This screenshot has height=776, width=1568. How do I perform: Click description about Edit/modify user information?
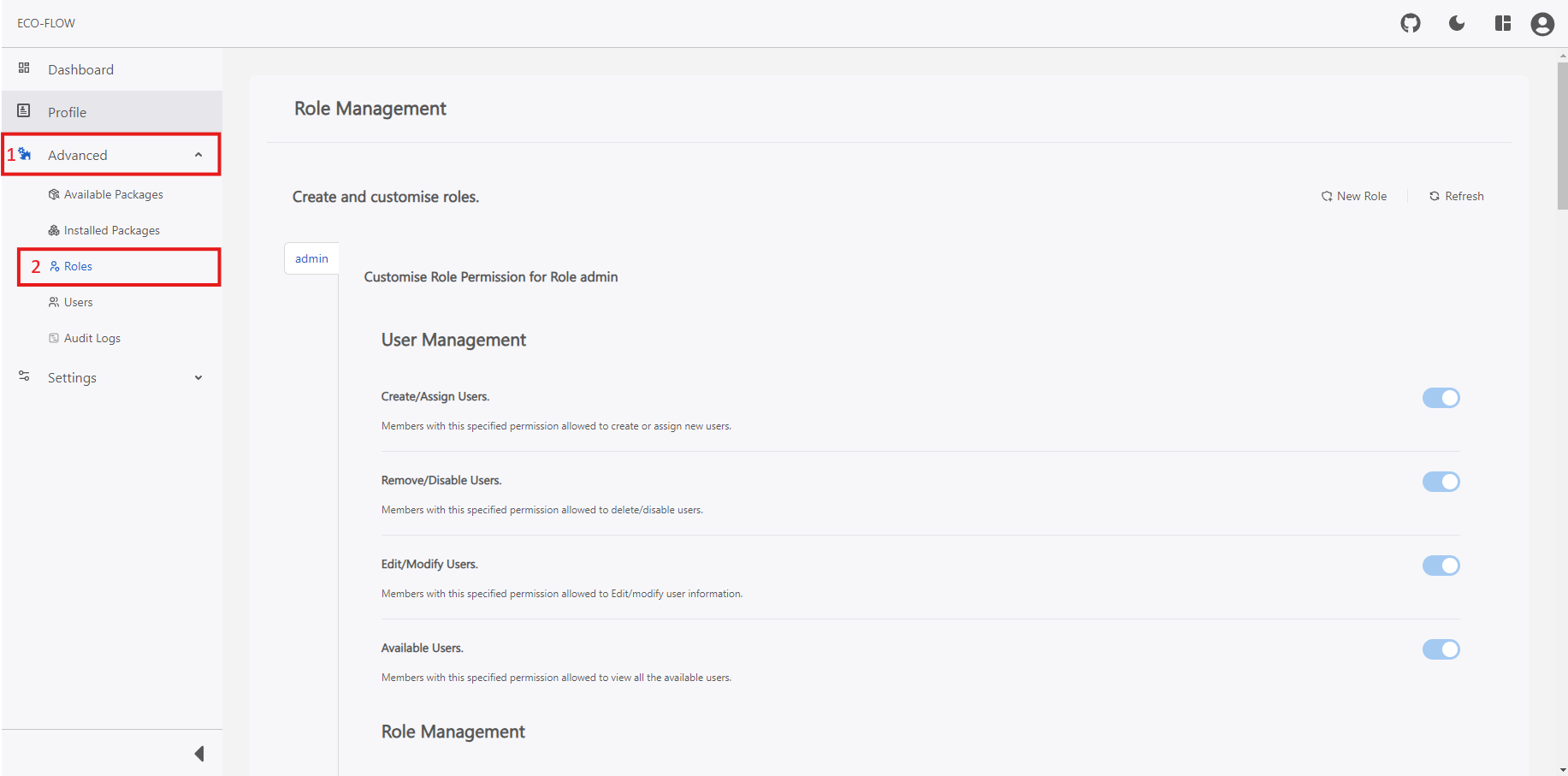562,594
